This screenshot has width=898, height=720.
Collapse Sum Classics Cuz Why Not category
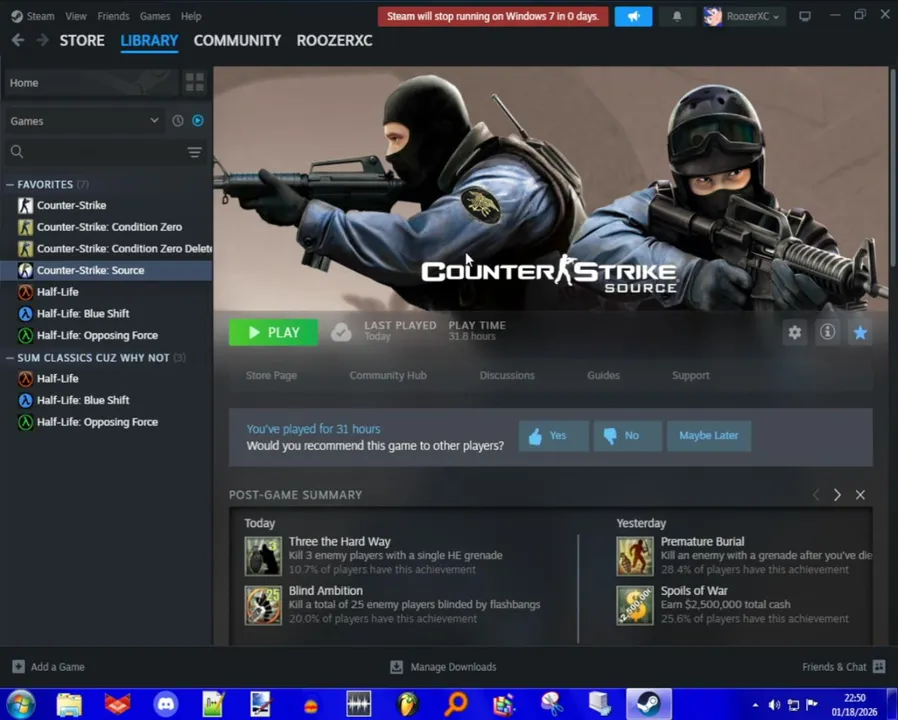tap(10, 358)
